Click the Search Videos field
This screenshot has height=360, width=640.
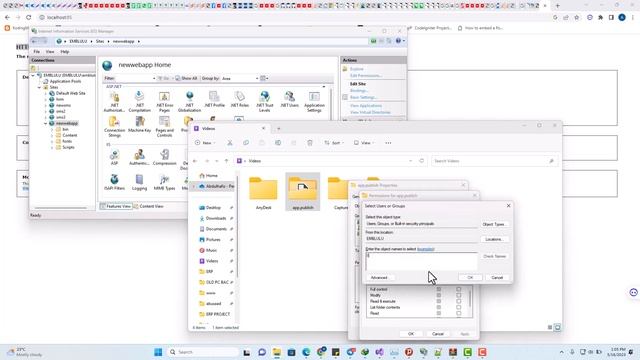(x=494, y=161)
